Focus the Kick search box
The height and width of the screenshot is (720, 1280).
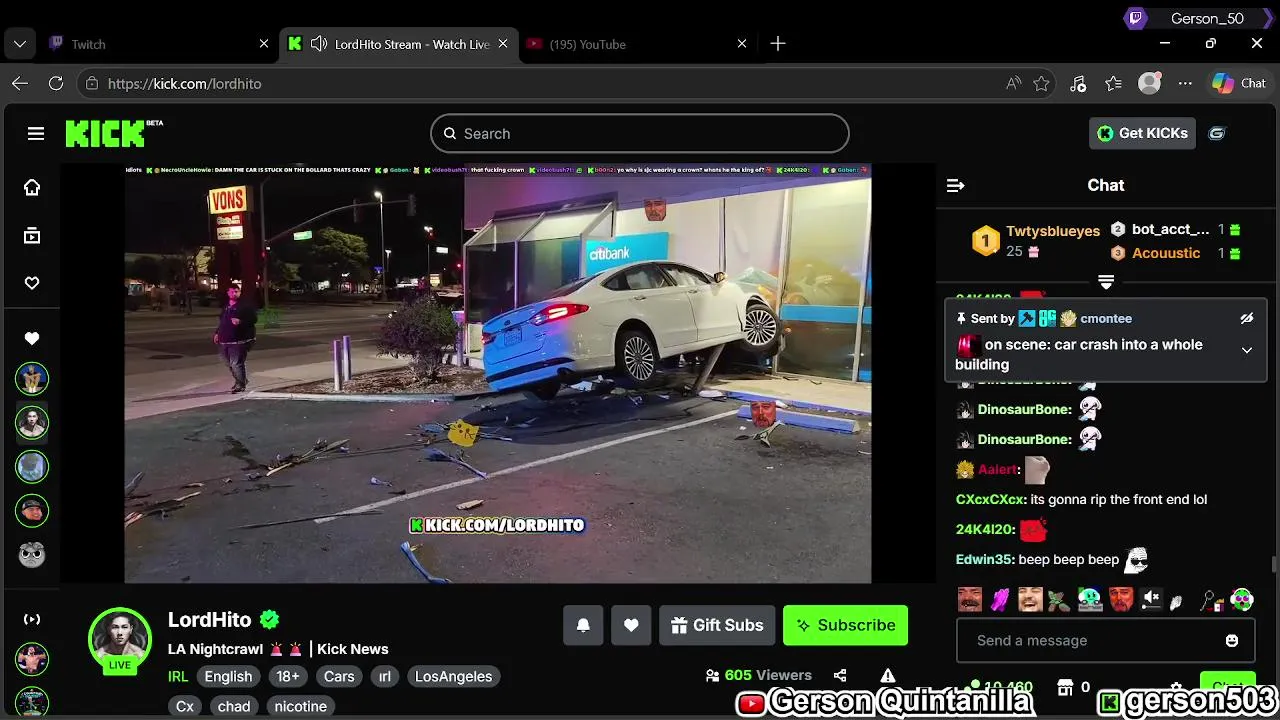[640, 133]
